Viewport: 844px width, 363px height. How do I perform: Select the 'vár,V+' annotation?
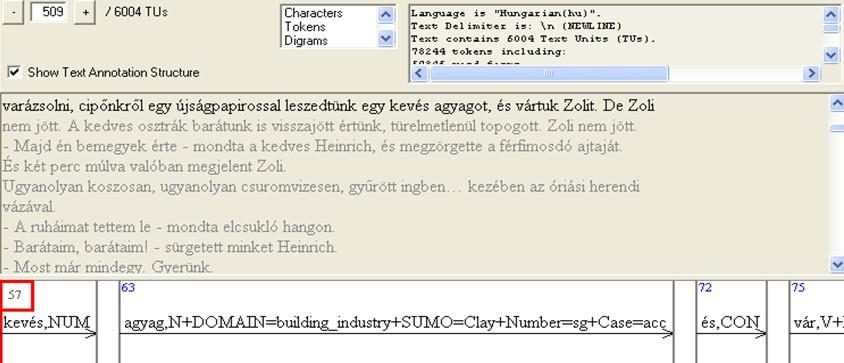818,323
